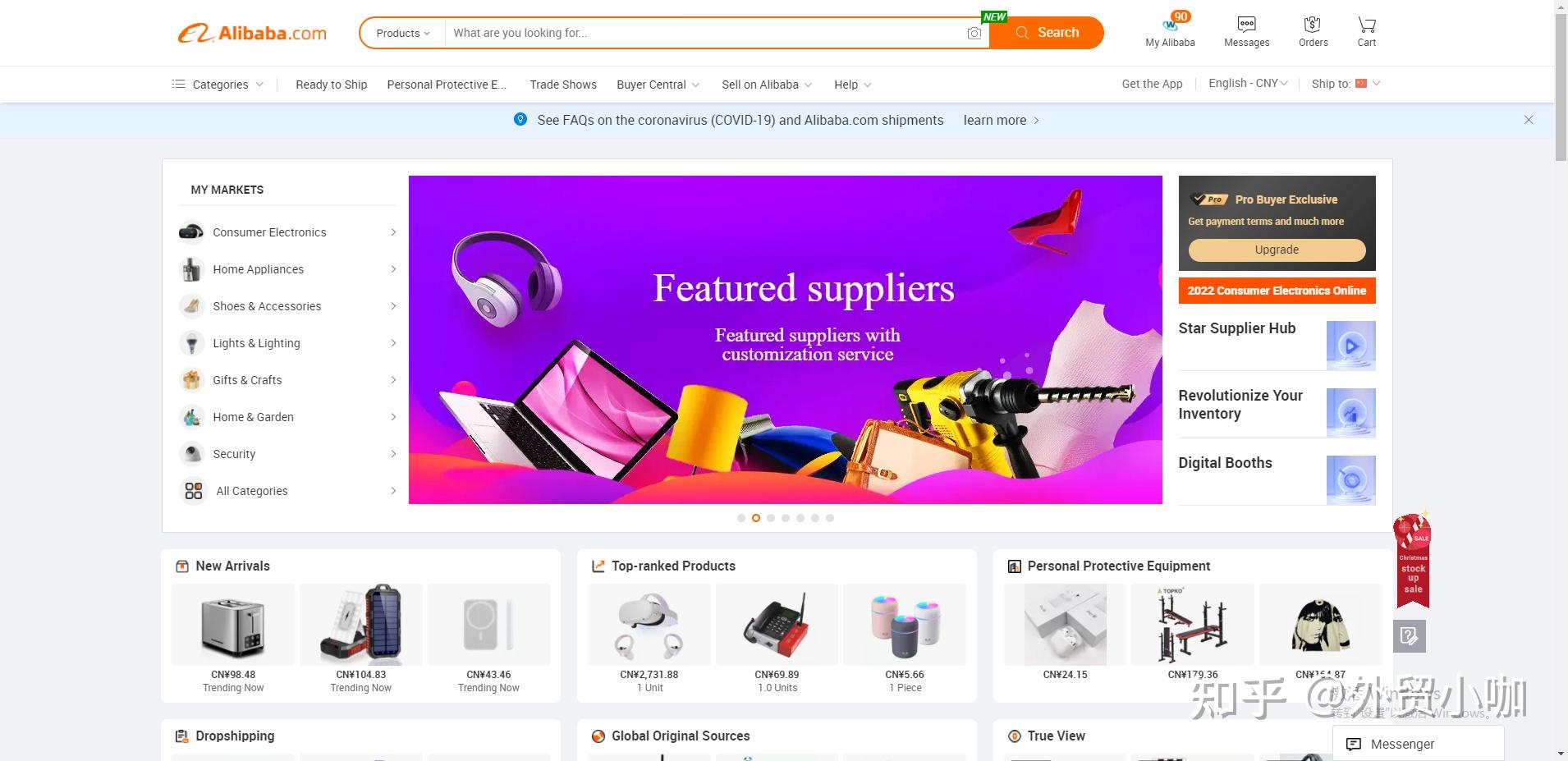This screenshot has width=1568, height=761.
Task: Select the last banner carousel dot
Action: (x=830, y=518)
